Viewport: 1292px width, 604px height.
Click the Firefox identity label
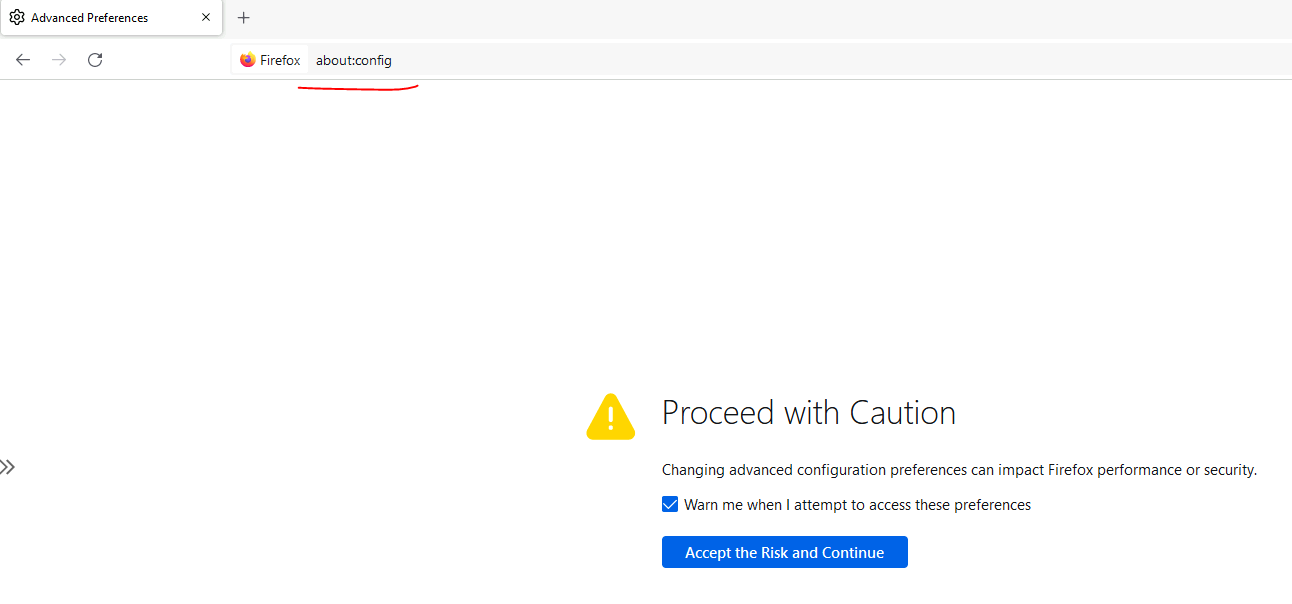(x=280, y=60)
